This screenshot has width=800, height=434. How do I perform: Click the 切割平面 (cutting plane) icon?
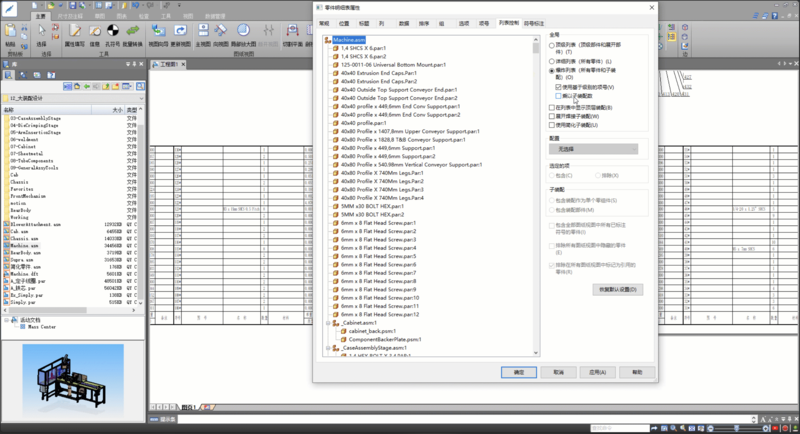[292, 31]
